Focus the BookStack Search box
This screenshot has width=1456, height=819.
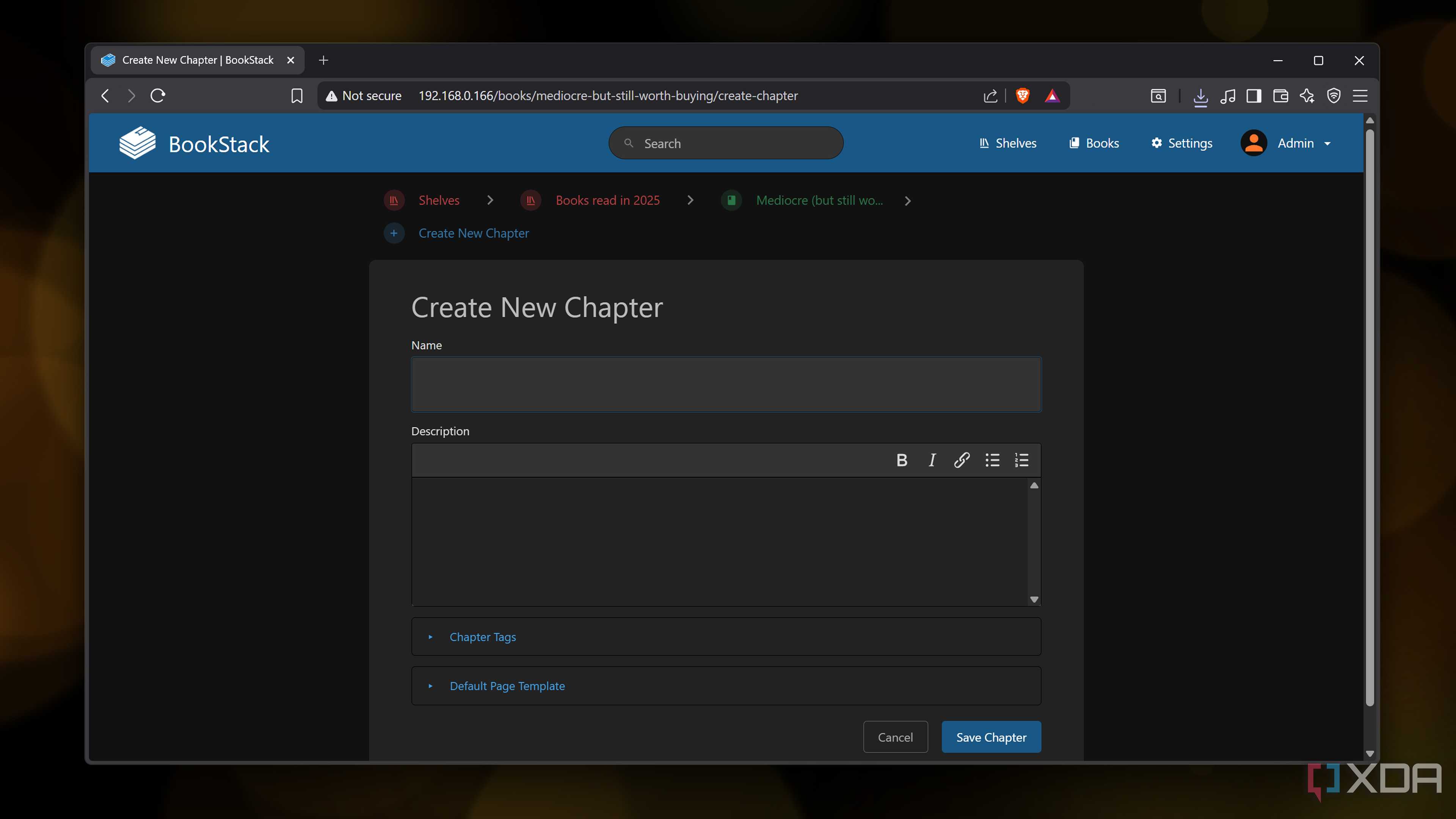(726, 143)
